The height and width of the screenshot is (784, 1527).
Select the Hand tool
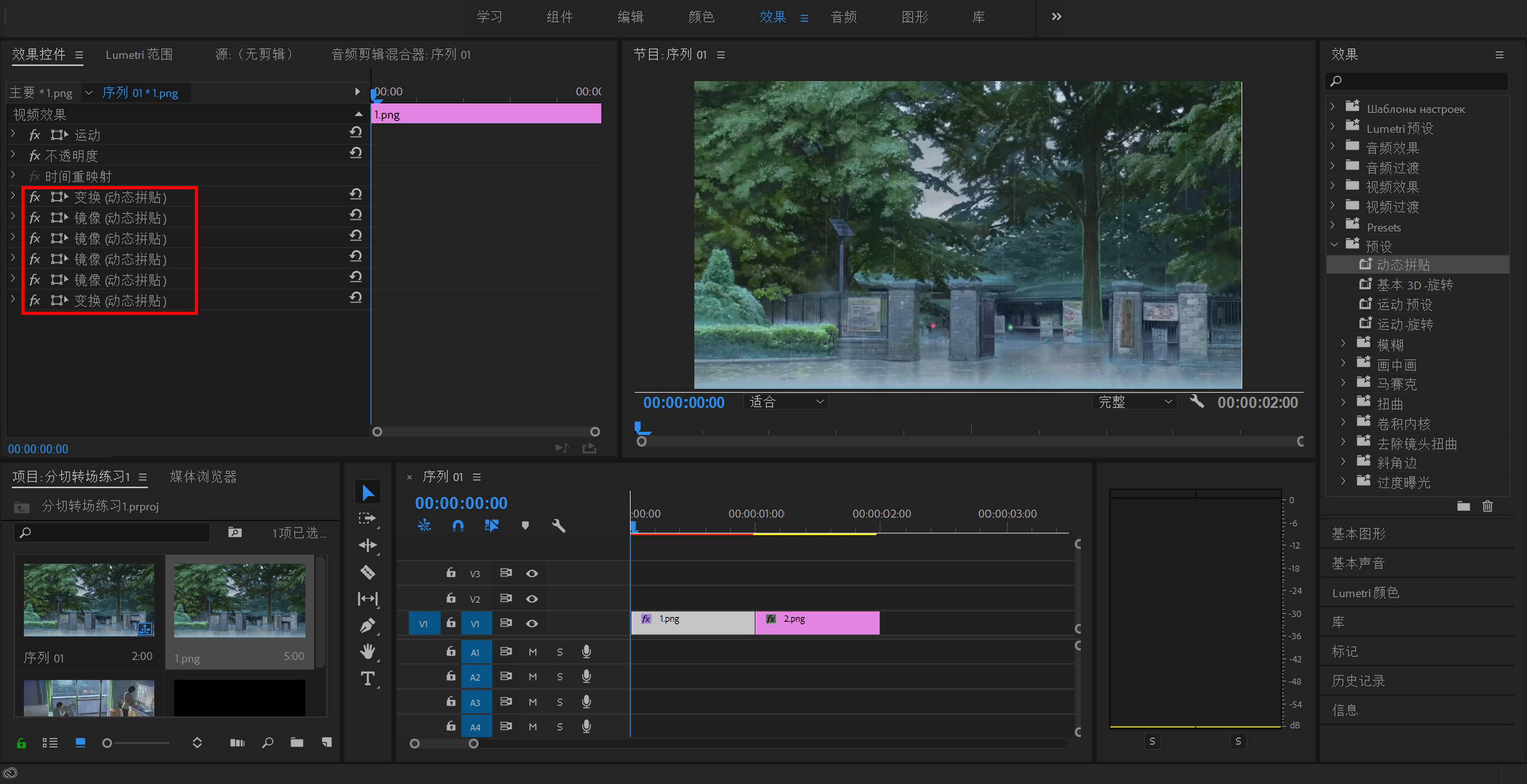pyautogui.click(x=367, y=652)
